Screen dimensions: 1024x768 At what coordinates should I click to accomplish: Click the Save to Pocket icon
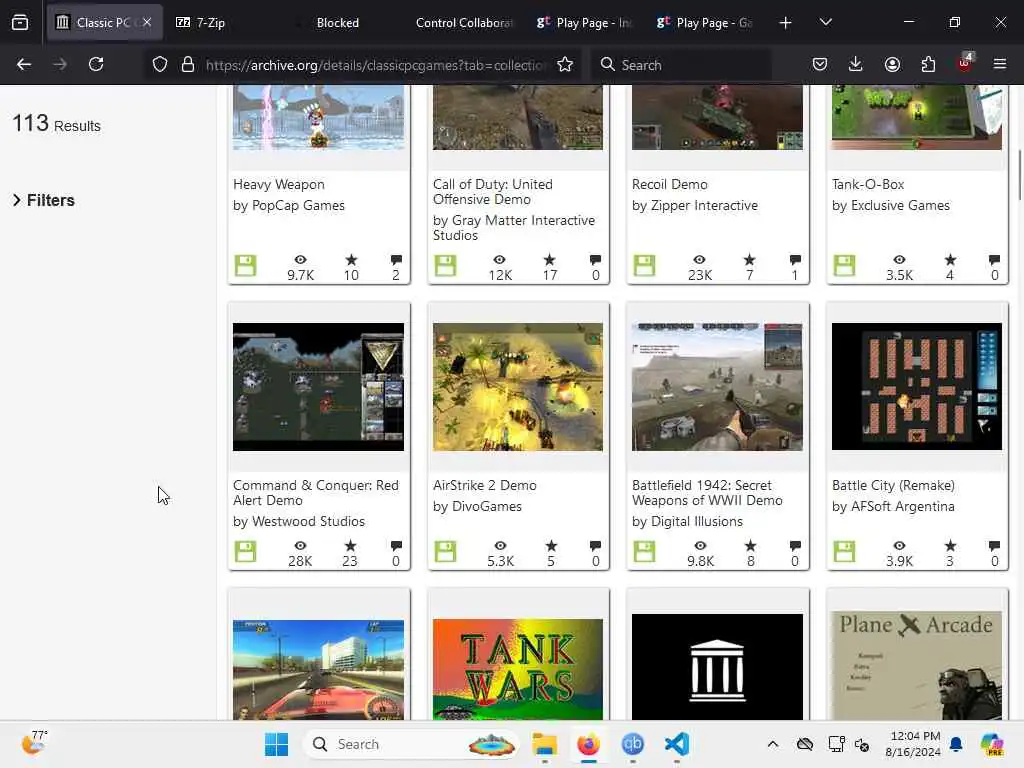point(819,64)
